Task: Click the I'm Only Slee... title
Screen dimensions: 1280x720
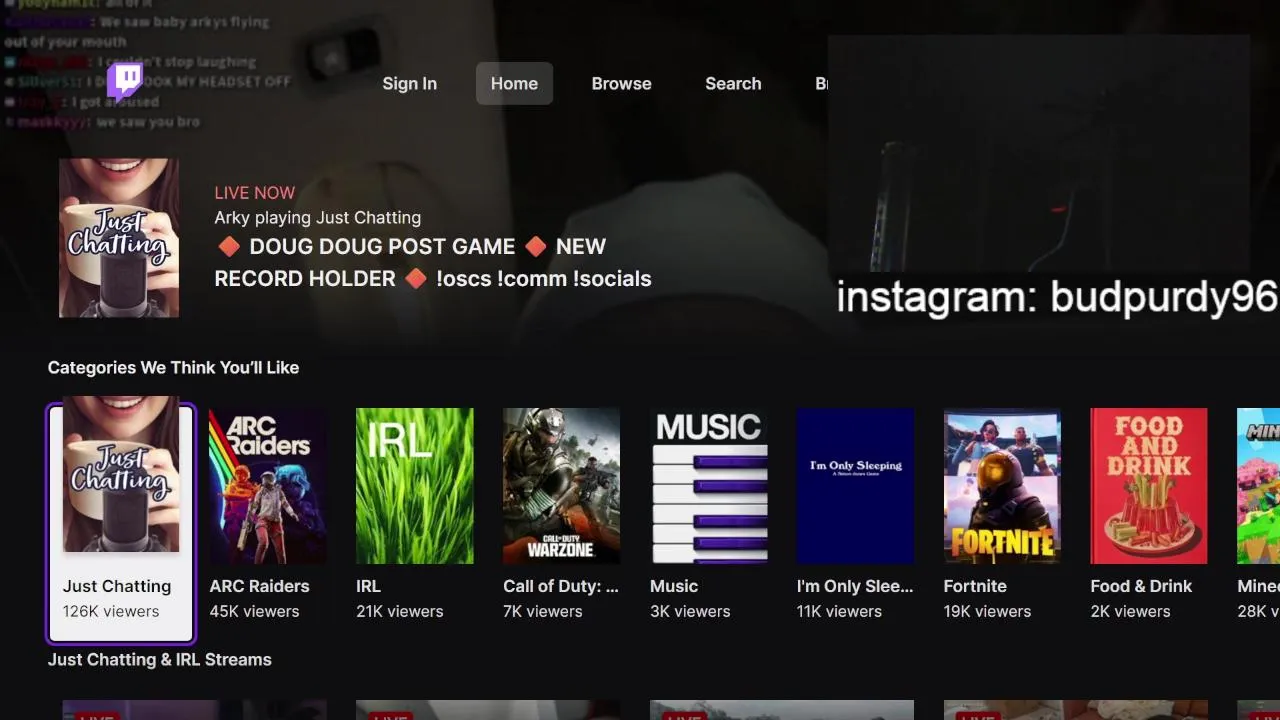Action: pyautogui.click(x=855, y=586)
